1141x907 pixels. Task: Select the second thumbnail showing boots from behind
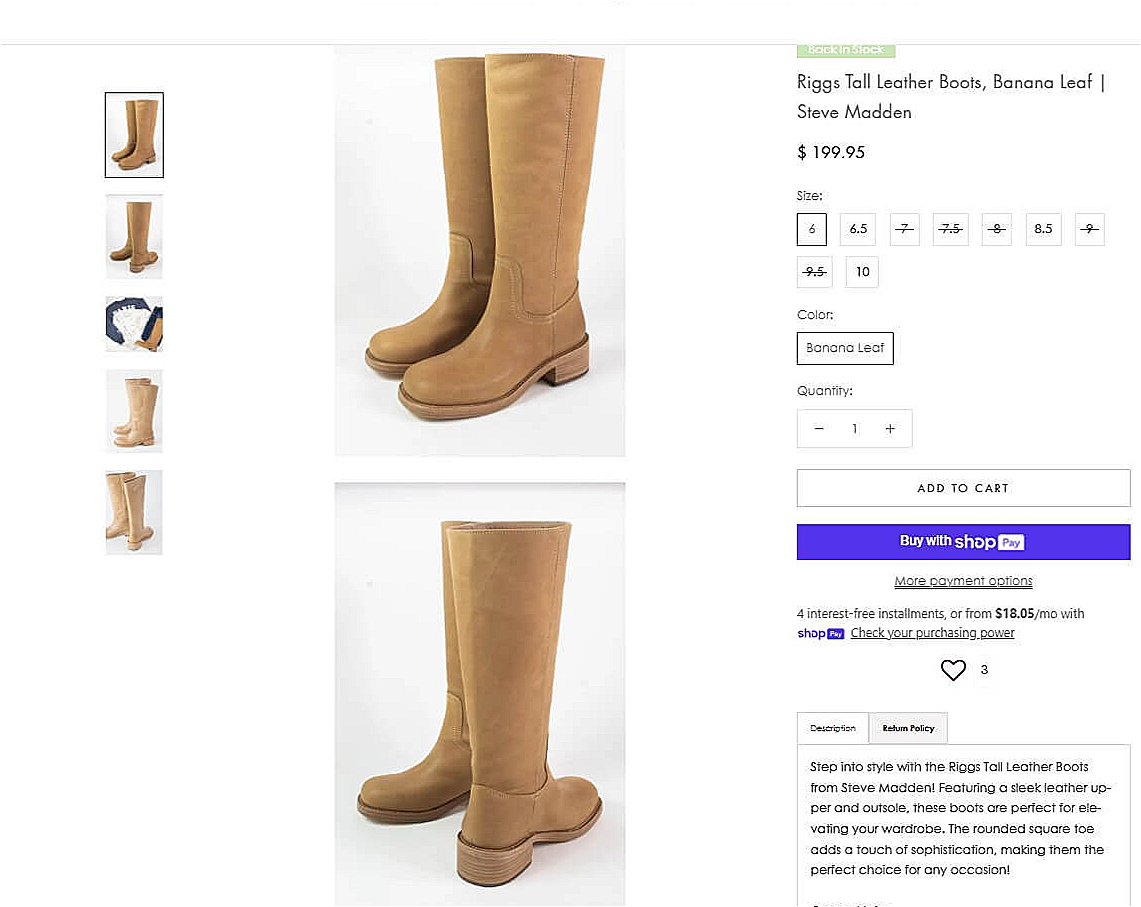(x=135, y=237)
